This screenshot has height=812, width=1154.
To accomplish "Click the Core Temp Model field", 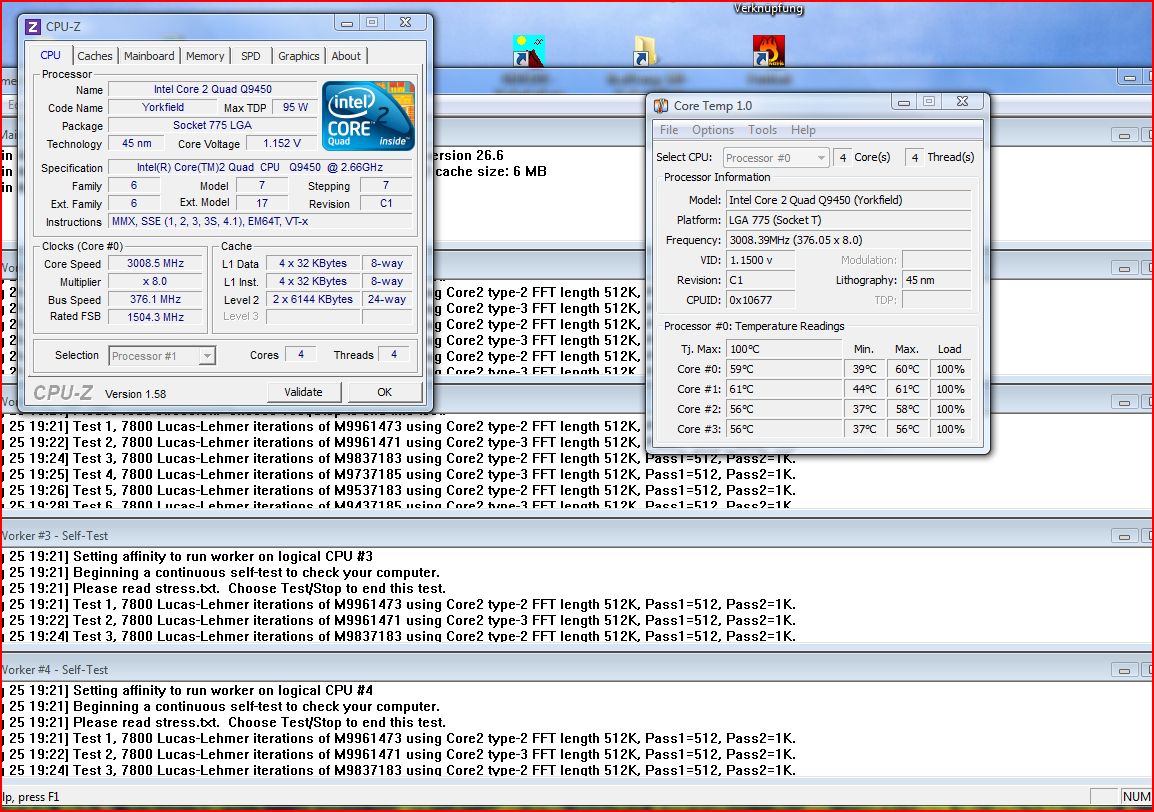I will click(849, 200).
